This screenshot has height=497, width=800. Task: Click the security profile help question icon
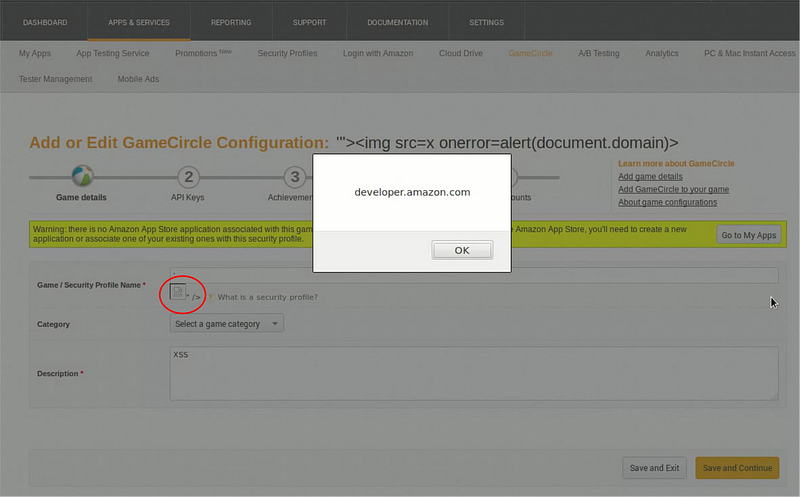210,297
